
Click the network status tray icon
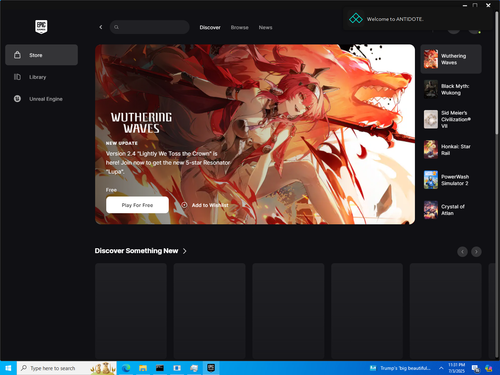click(476, 368)
